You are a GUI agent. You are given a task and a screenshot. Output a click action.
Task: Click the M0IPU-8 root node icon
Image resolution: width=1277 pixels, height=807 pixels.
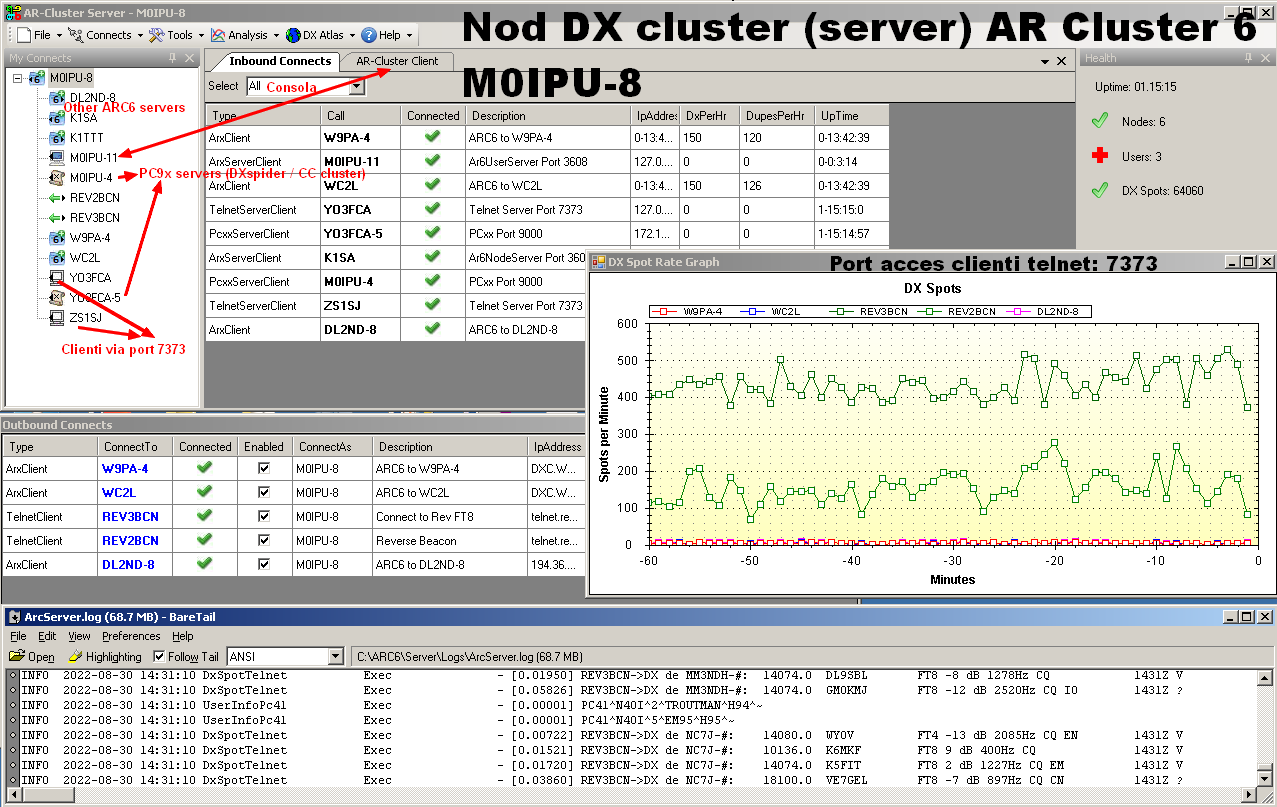[x=37, y=78]
